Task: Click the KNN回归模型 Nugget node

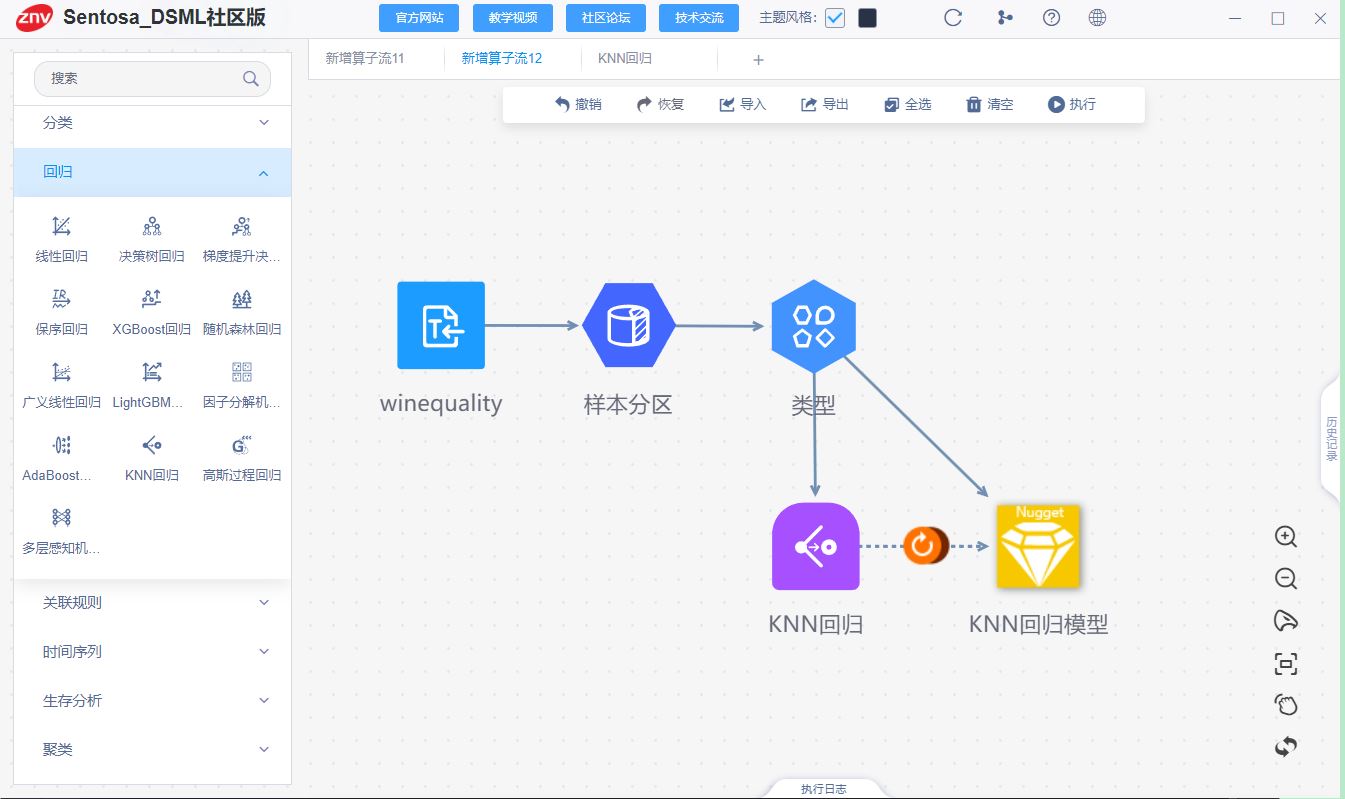Action: click(1039, 546)
